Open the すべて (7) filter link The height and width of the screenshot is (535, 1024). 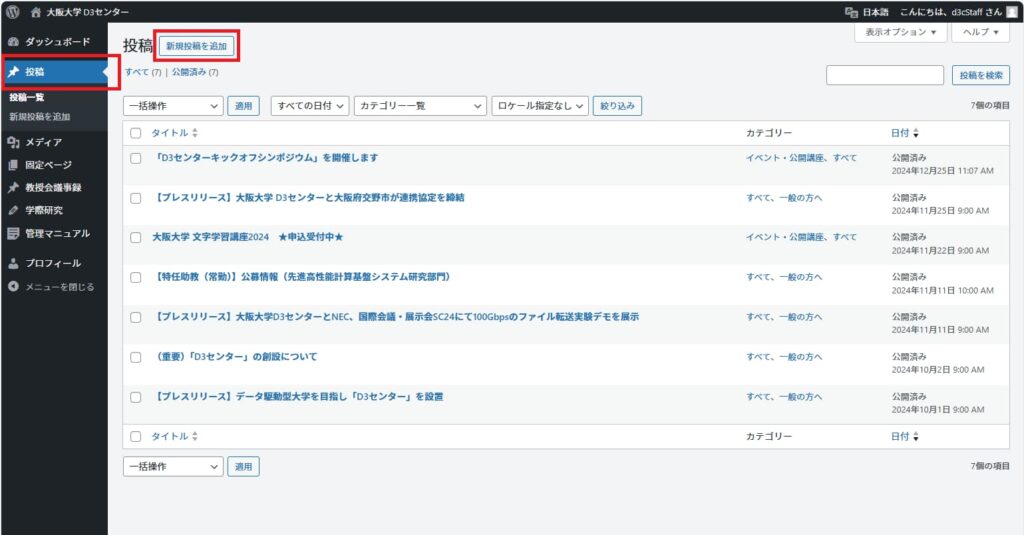tap(143, 73)
